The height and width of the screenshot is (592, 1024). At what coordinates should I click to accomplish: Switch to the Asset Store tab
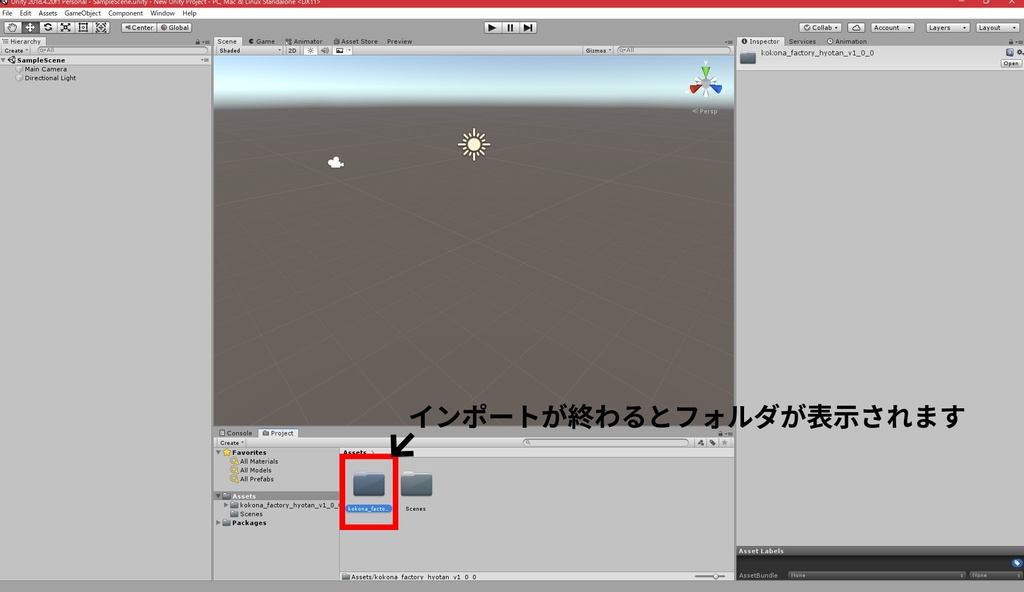pos(357,40)
